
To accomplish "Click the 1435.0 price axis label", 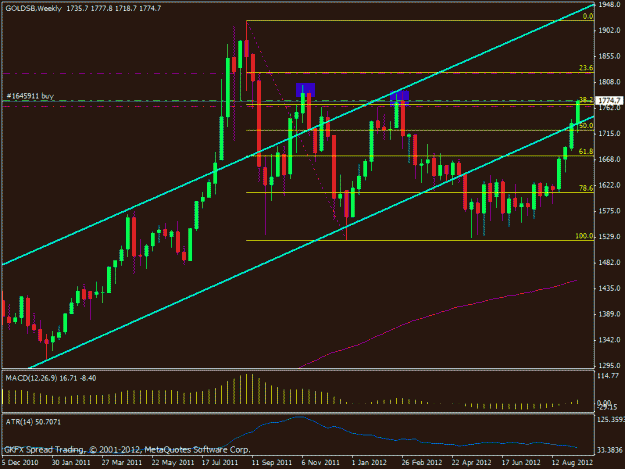I will [x=610, y=288].
